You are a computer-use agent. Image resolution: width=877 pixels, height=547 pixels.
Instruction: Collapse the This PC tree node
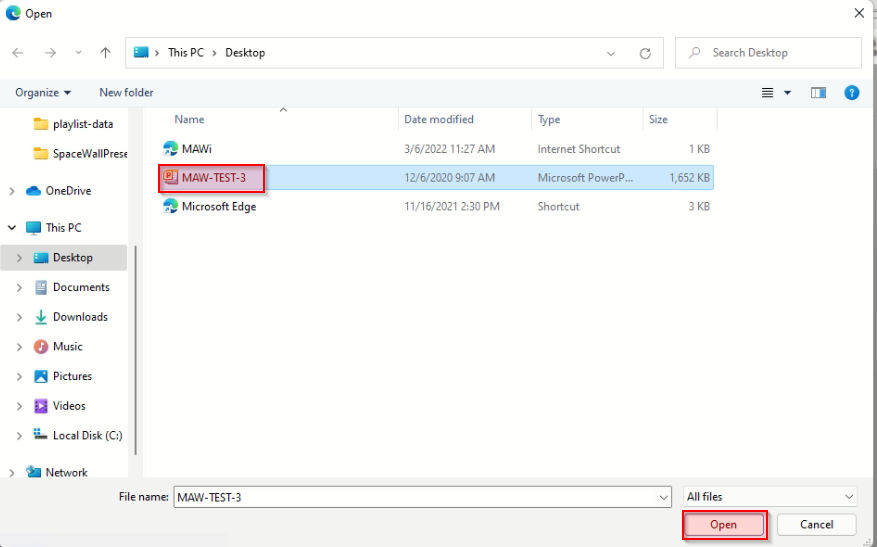tap(11, 228)
